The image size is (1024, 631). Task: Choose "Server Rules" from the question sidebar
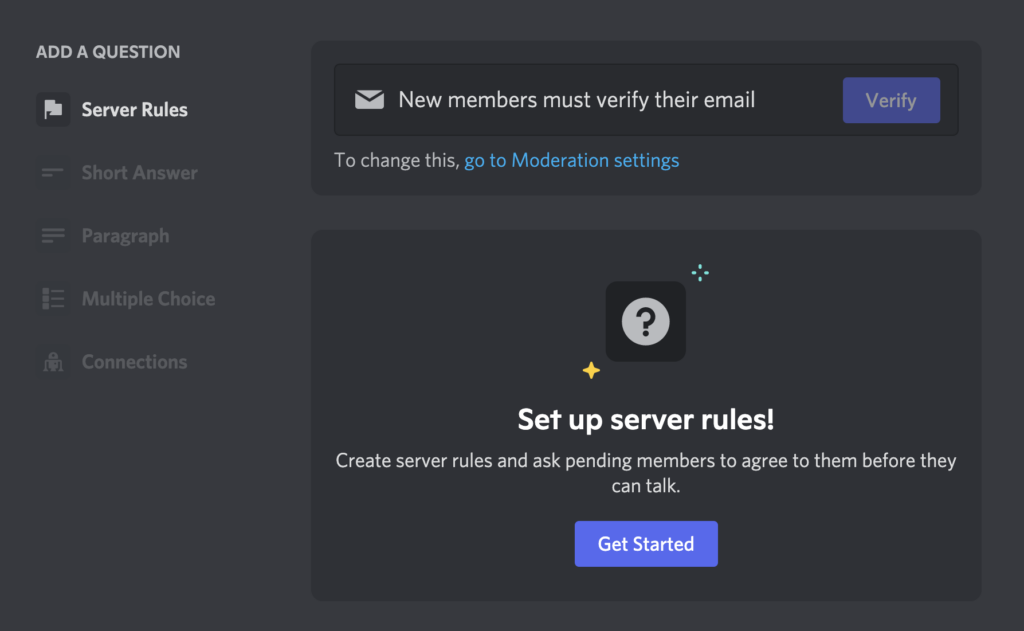[134, 109]
